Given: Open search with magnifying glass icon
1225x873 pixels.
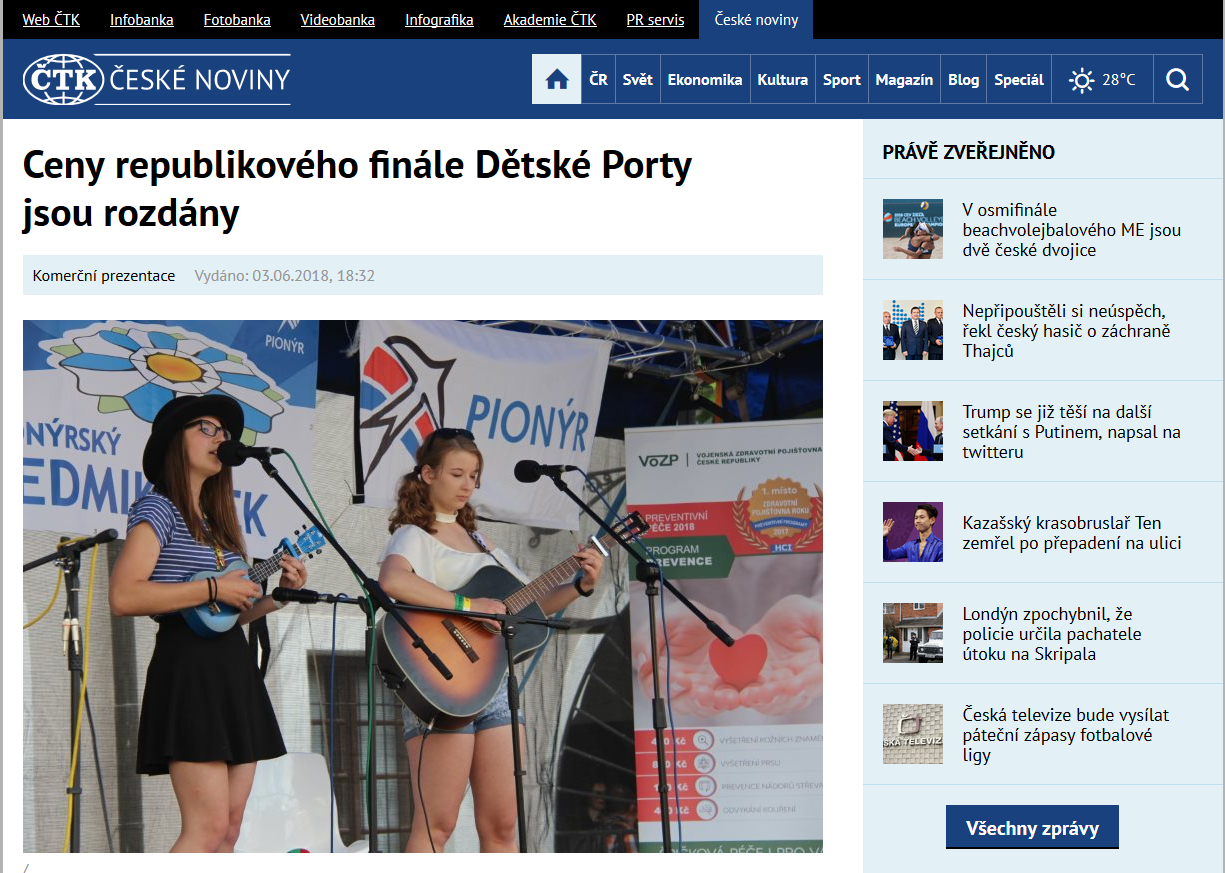Looking at the screenshot, I should (1177, 80).
